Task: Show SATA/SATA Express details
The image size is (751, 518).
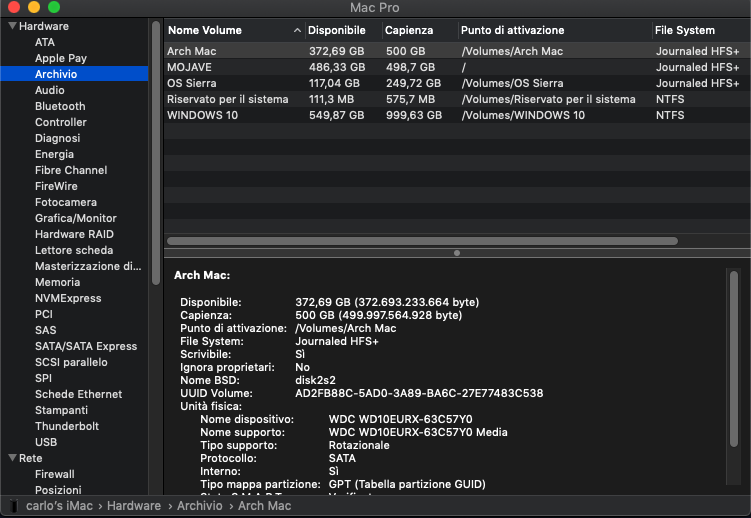Action: [x=86, y=346]
